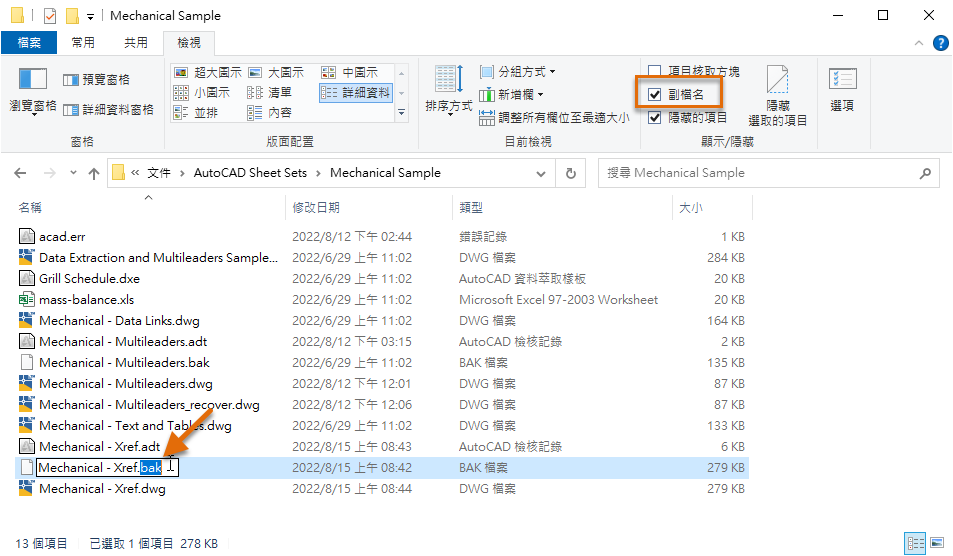This screenshot has width=953, height=556.
Task: Go back with the left arrow
Action: pos(20,173)
